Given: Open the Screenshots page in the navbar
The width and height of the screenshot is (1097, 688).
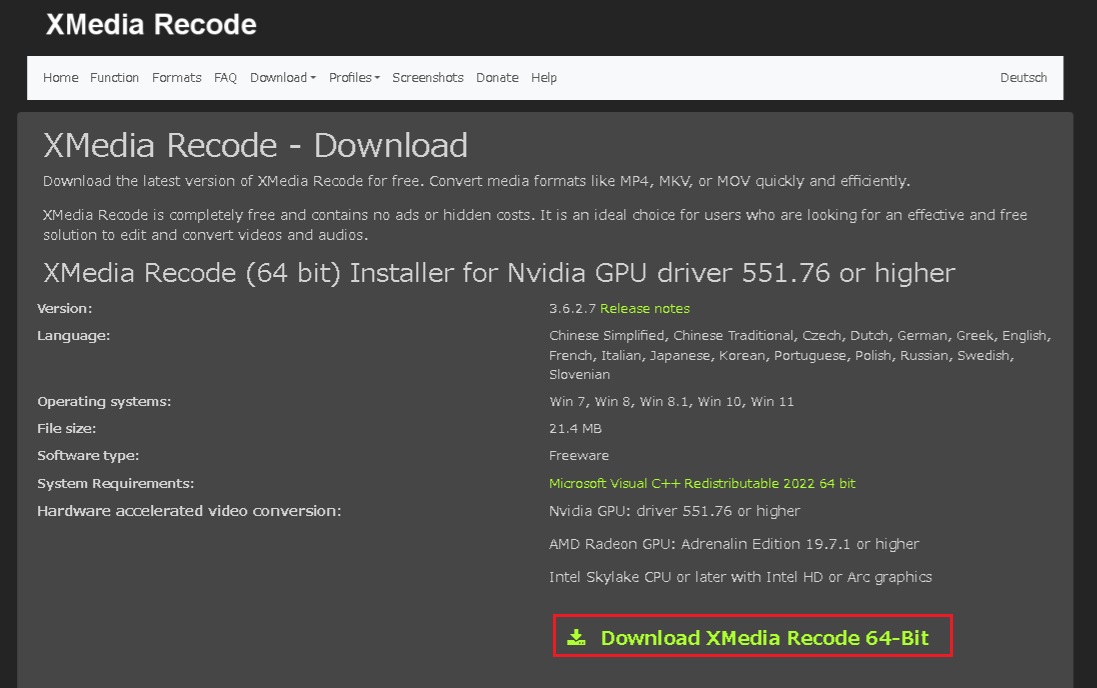Looking at the screenshot, I should (x=427, y=78).
